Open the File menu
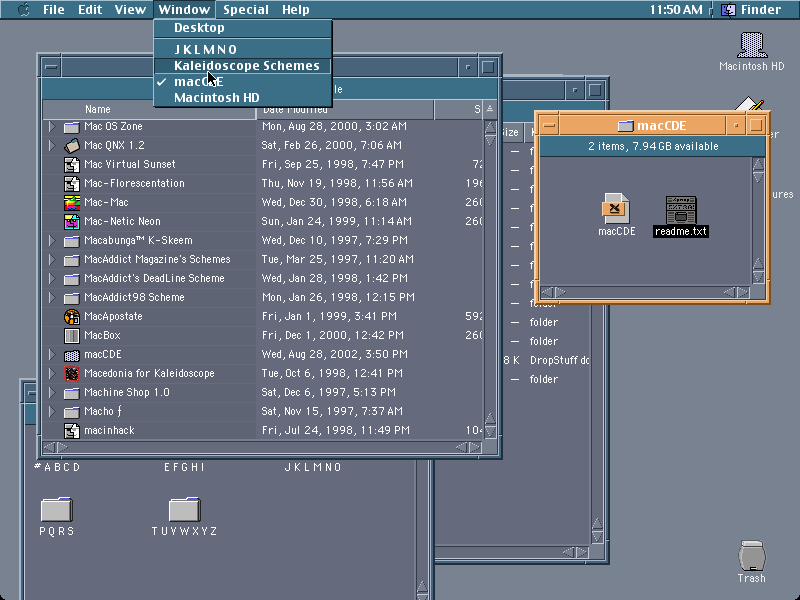The height and width of the screenshot is (600, 800). point(54,9)
